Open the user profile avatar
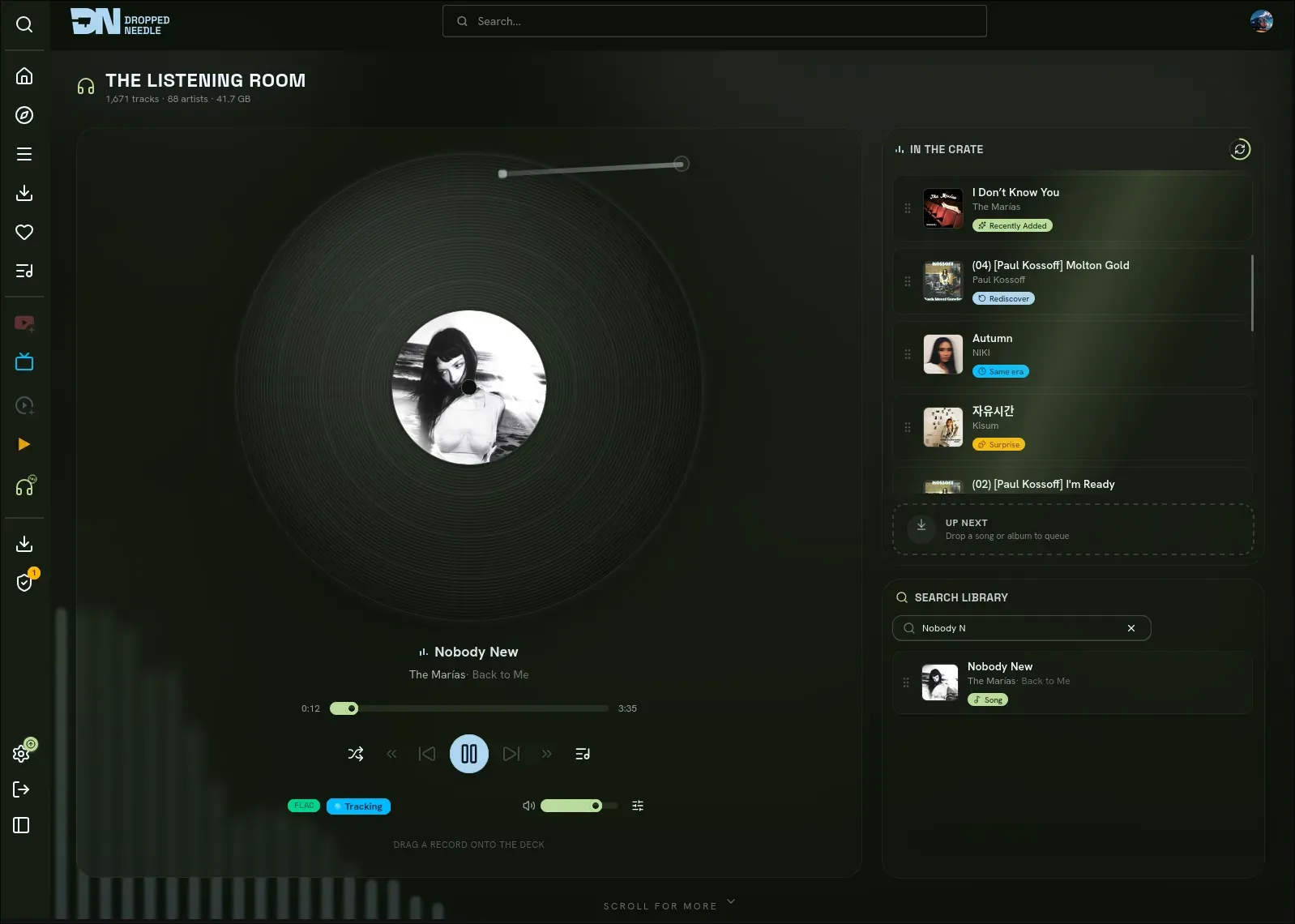Viewport: 1295px width, 924px height. [1261, 21]
